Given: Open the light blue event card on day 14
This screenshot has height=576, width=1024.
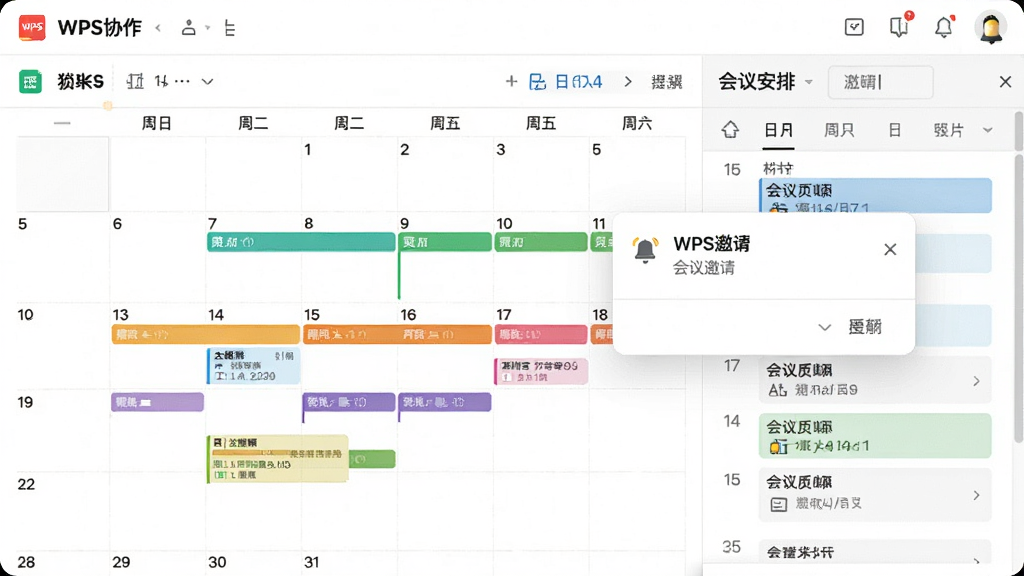Looking at the screenshot, I should pos(253,366).
